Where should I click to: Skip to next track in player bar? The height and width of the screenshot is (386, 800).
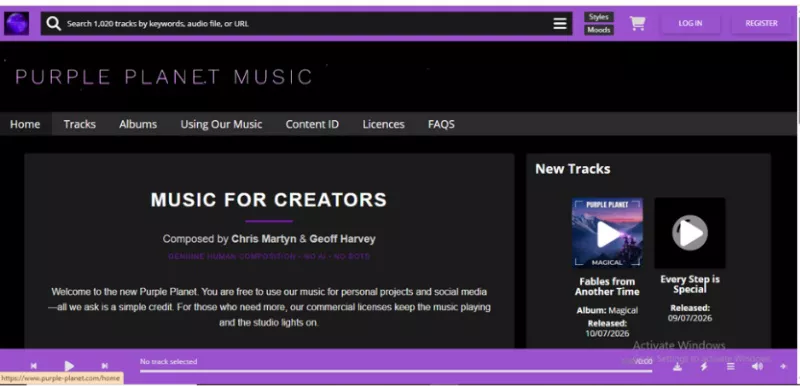(x=105, y=366)
